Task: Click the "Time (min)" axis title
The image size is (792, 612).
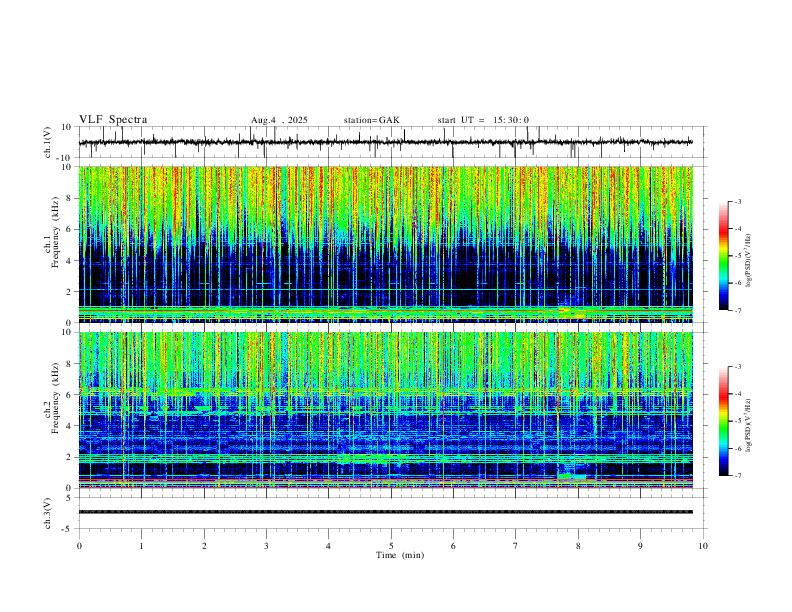Action: [x=400, y=555]
